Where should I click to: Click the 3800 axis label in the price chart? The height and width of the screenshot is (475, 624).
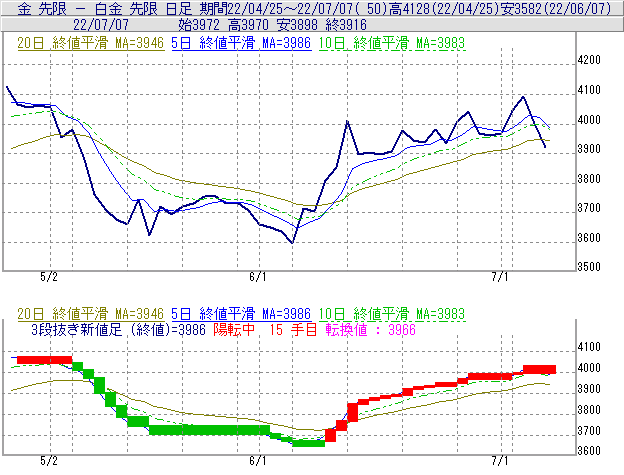click(x=589, y=179)
